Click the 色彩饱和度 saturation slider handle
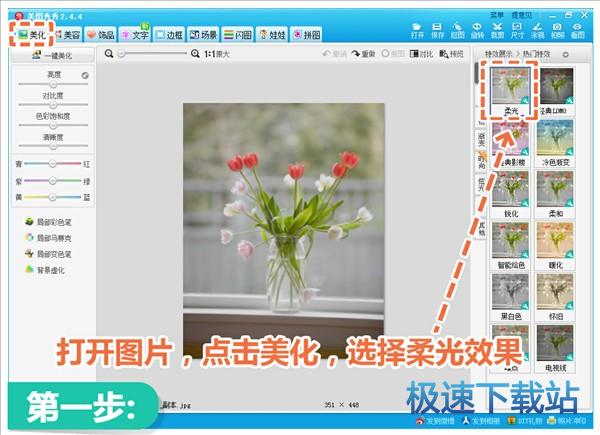The height and width of the screenshot is (435, 600). click(x=53, y=125)
